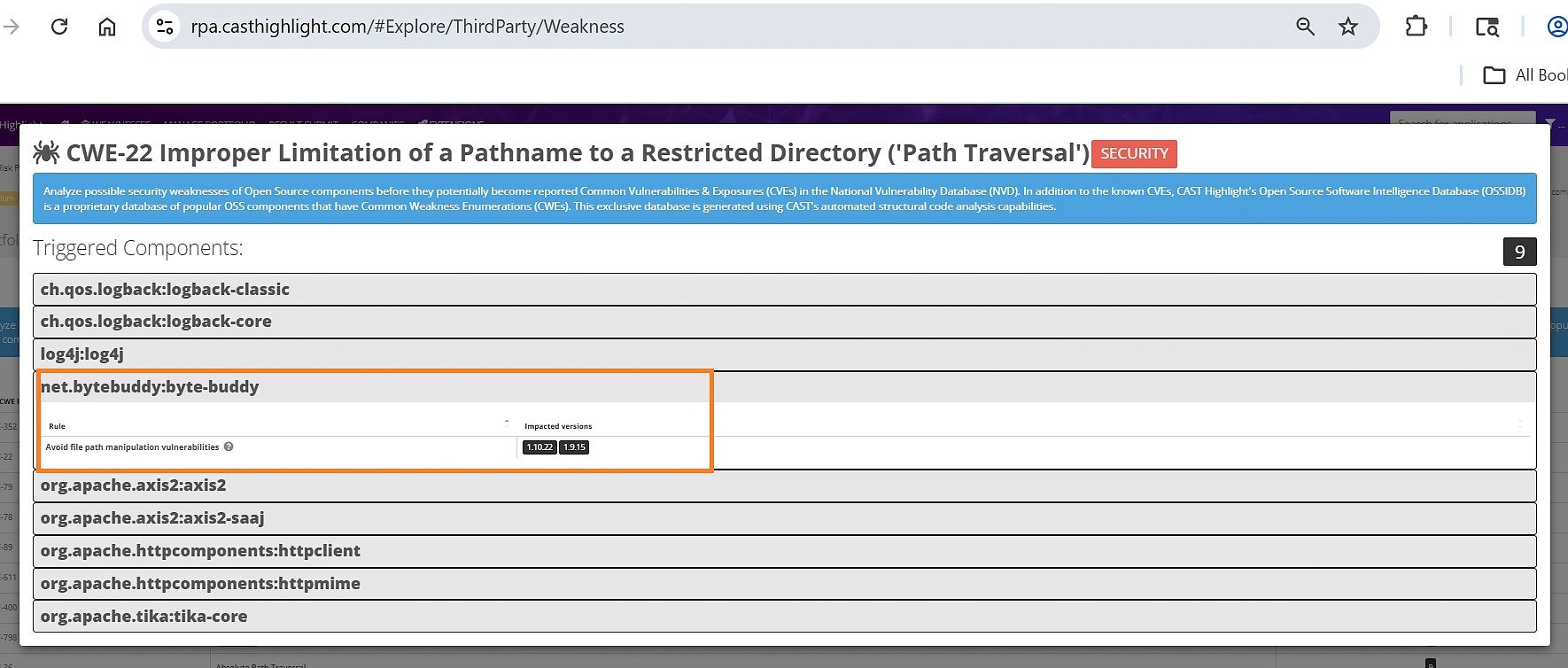Image resolution: width=1568 pixels, height=668 pixels.
Task: Expand the ch.qos.logback:logback-classic component
Action: pos(784,290)
